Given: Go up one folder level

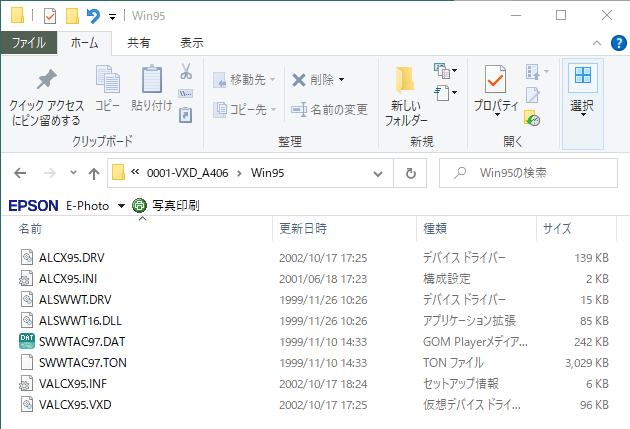Looking at the screenshot, I should click(x=94, y=174).
